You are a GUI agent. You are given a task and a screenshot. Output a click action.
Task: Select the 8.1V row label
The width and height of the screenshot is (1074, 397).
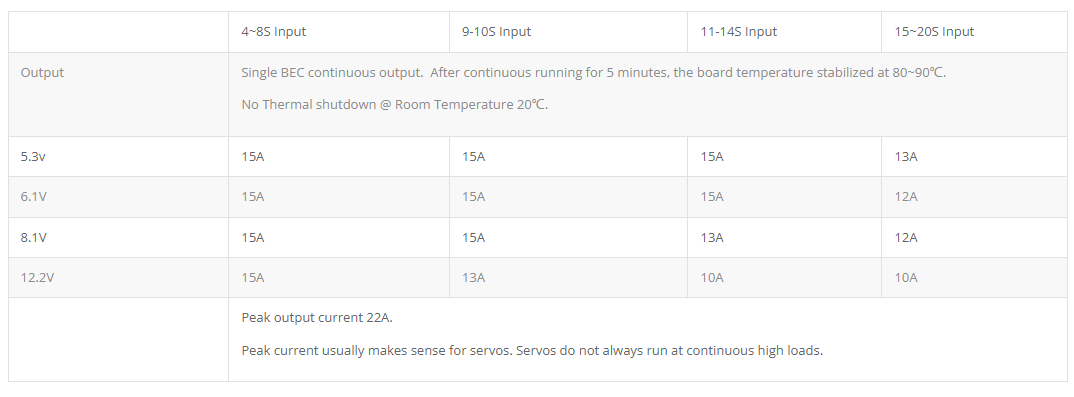click(34, 238)
